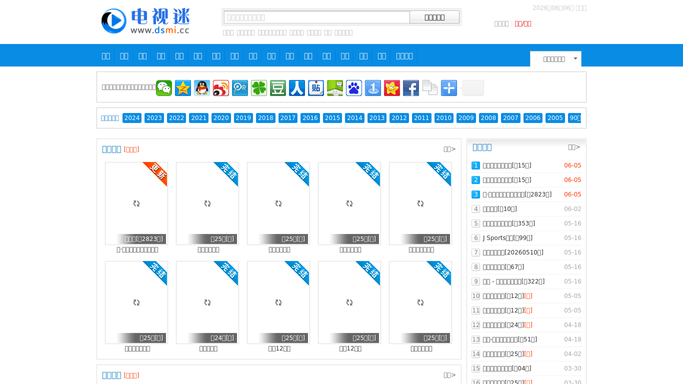Share to Sina Weibo icon
The width and height of the screenshot is (683, 384).
point(221,88)
